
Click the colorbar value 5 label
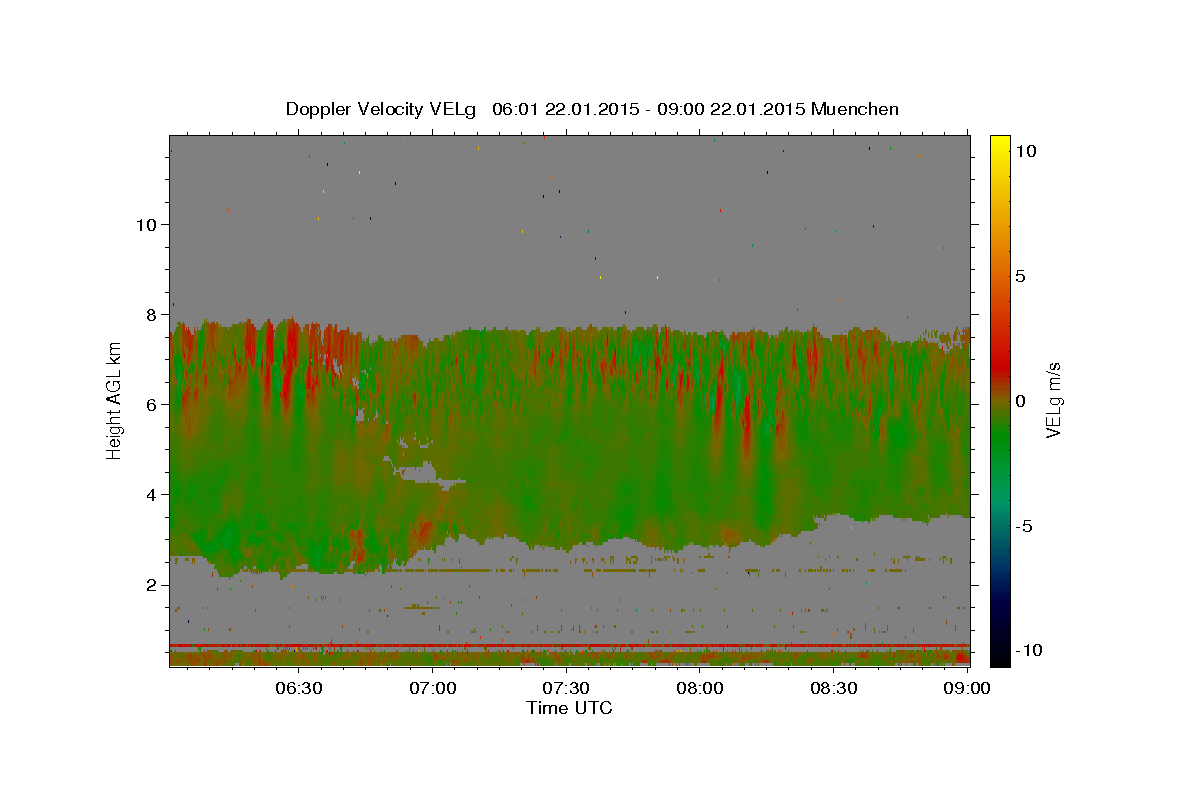[1020, 276]
